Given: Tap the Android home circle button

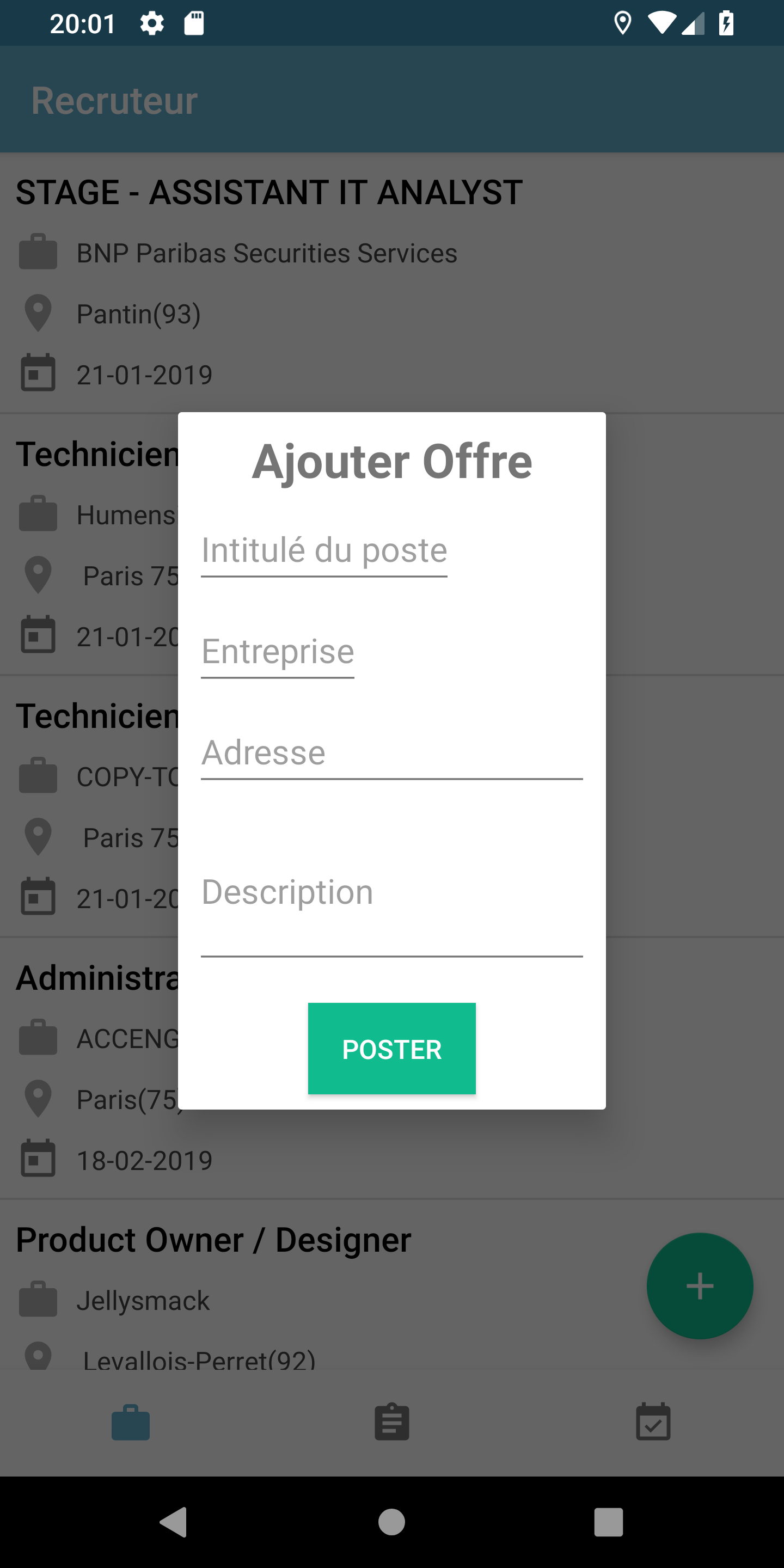Looking at the screenshot, I should click(391, 1522).
